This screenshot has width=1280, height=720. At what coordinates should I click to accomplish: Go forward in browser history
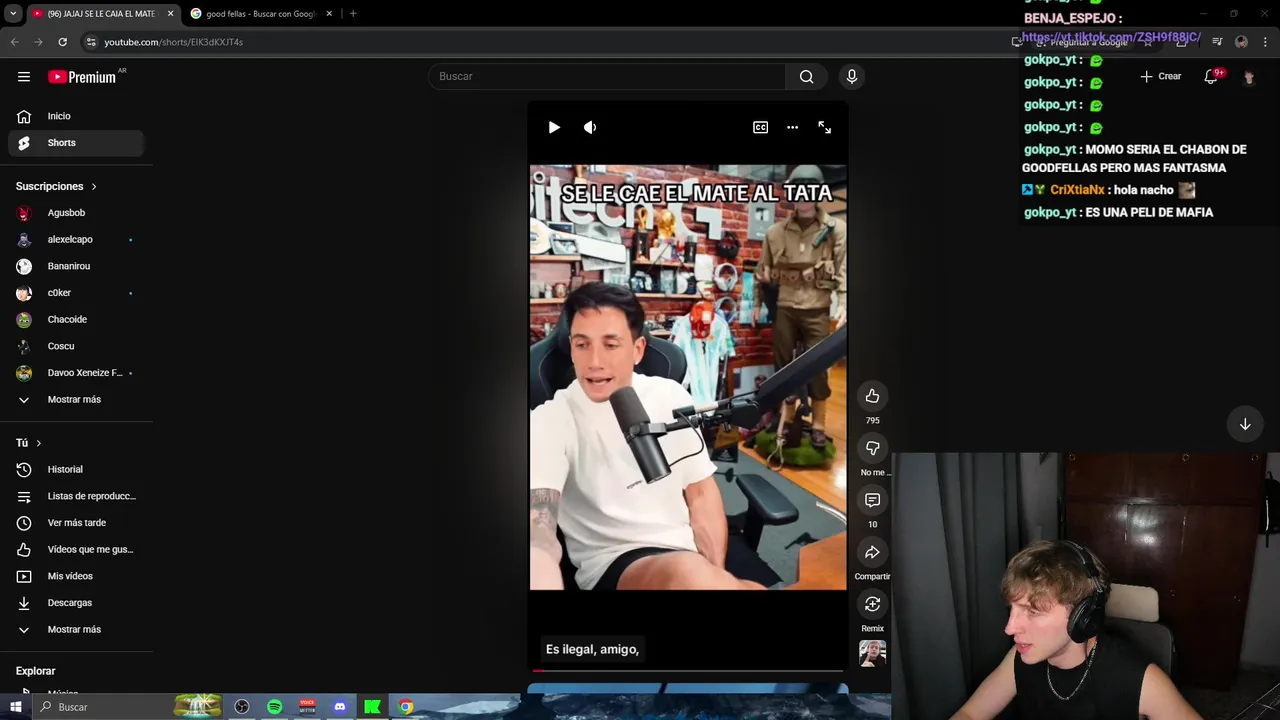click(38, 42)
